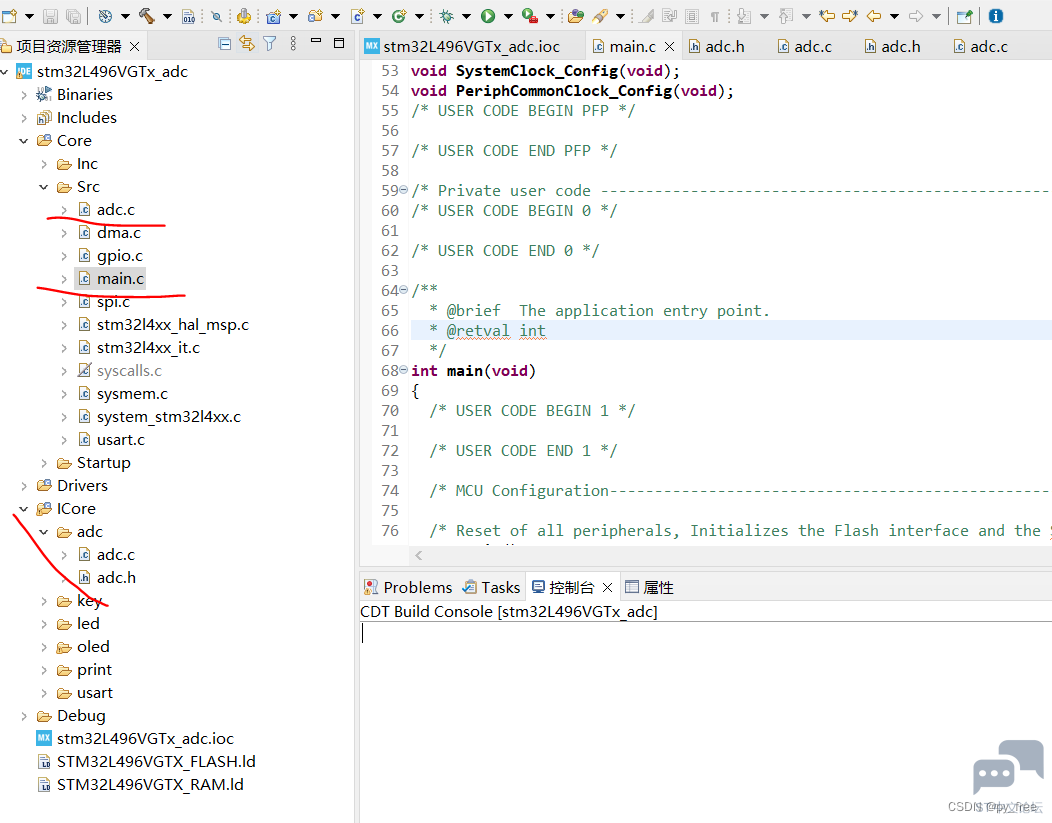1052x823 pixels.
Task: Toggle code fold at line 64
Action: click(x=403, y=290)
